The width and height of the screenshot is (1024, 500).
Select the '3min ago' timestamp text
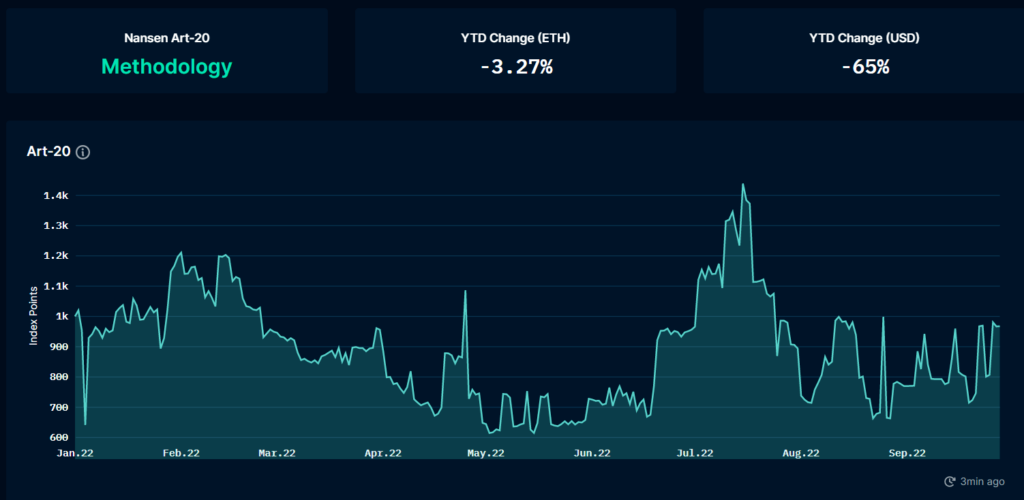pos(984,481)
